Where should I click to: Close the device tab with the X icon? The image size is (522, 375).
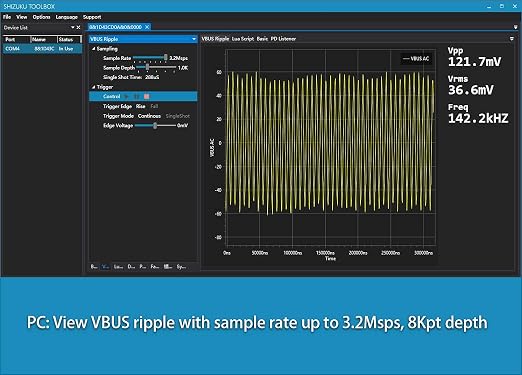point(147,27)
